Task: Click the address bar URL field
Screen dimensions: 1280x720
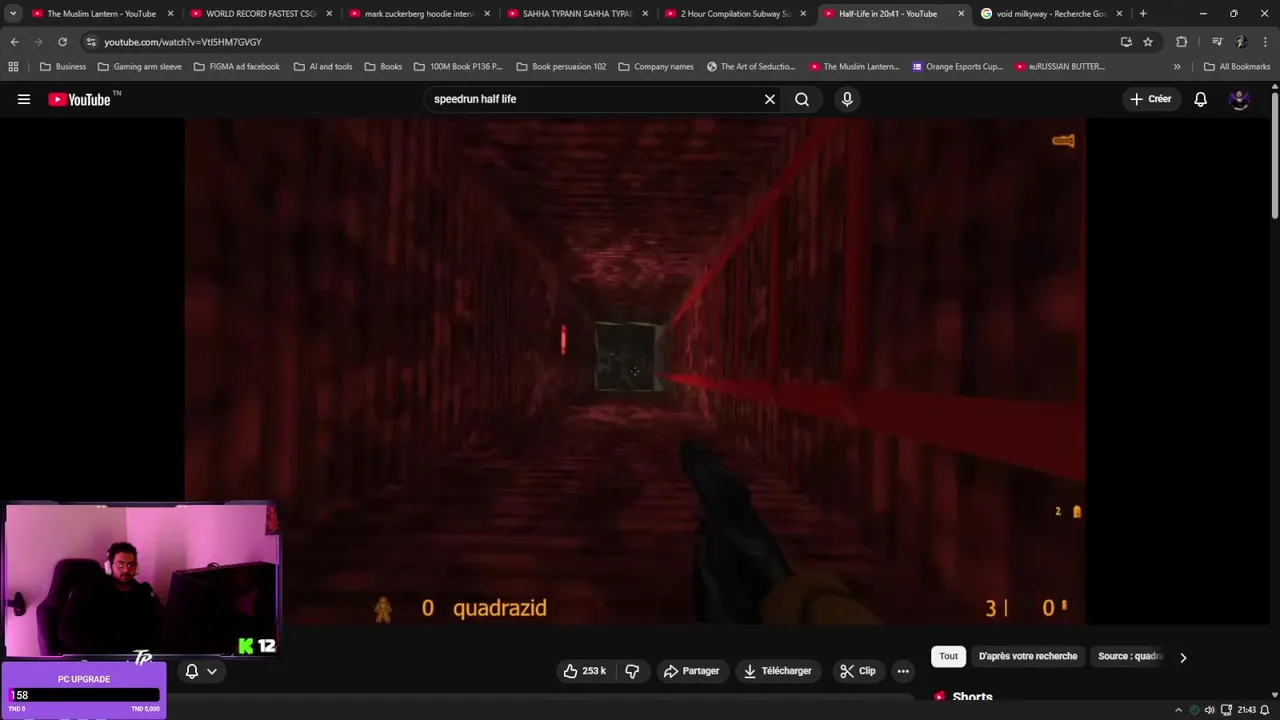Action: [600, 42]
